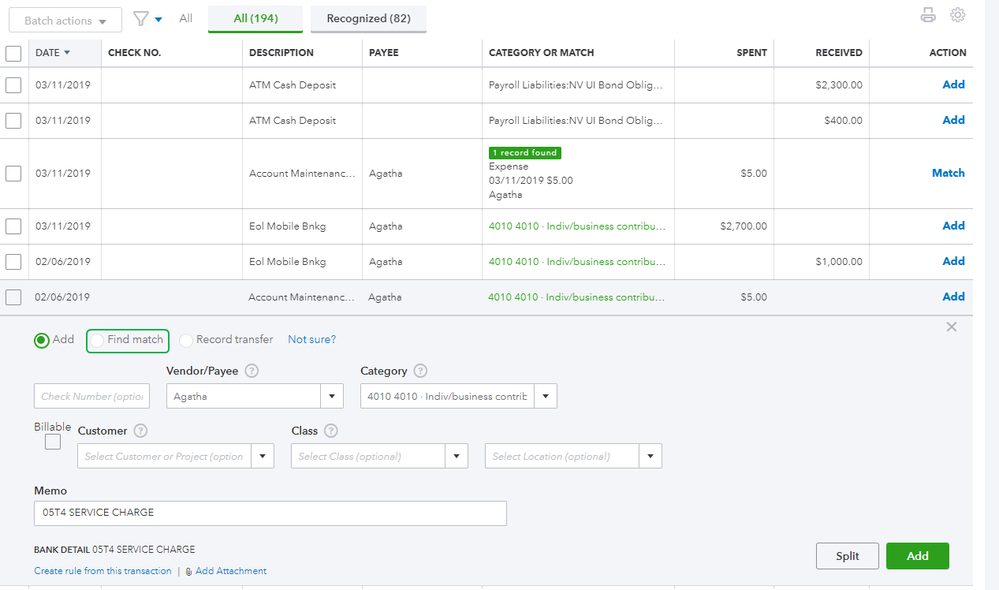Click the print icon
This screenshot has height=590, width=999.
[928, 15]
